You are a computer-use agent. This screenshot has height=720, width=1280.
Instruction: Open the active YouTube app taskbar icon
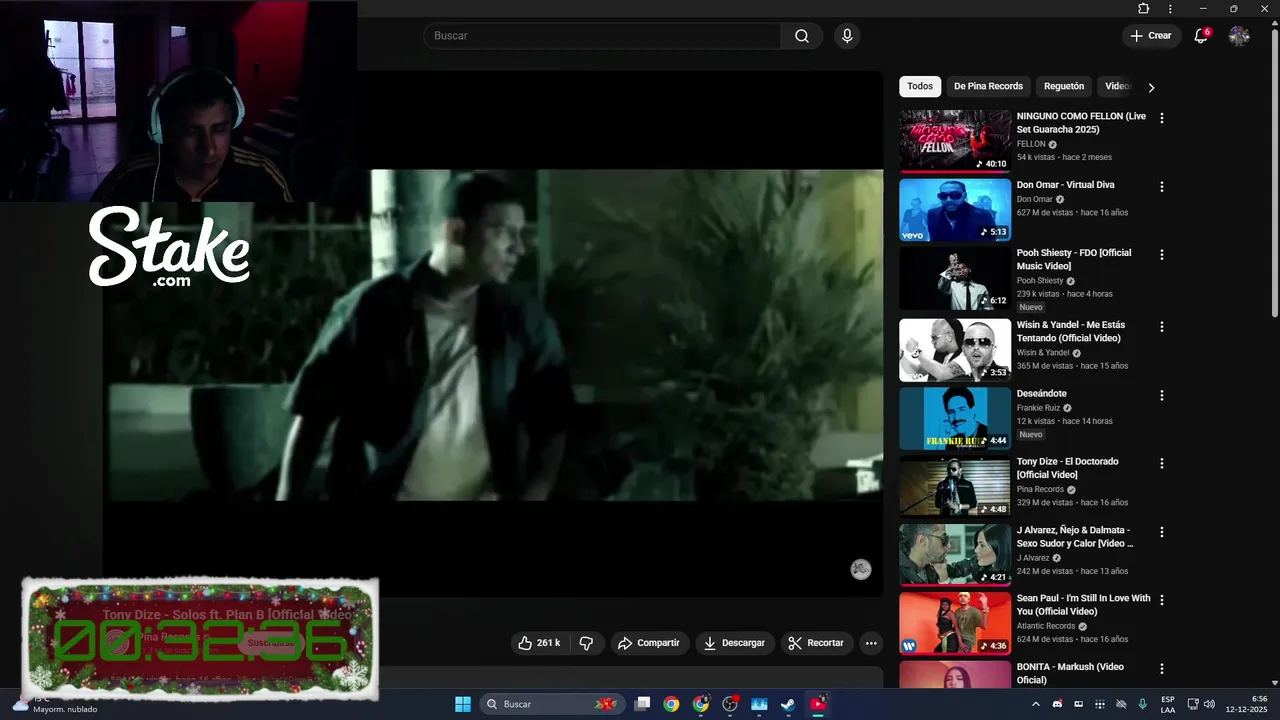tap(818, 704)
